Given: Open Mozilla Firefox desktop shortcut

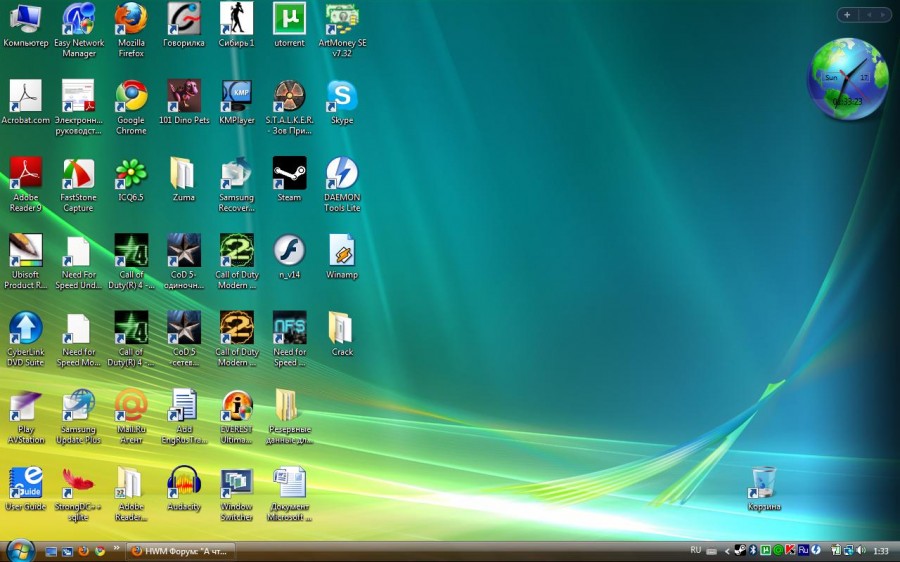Looking at the screenshot, I should (131, 30).
